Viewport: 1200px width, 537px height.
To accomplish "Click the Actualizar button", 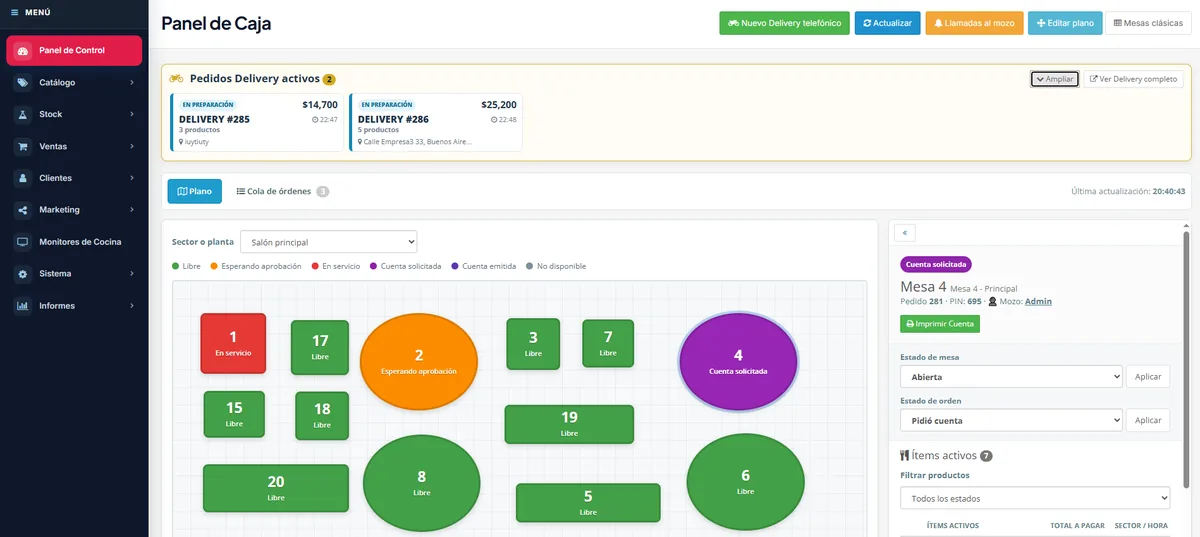I will tap(887, 23).
